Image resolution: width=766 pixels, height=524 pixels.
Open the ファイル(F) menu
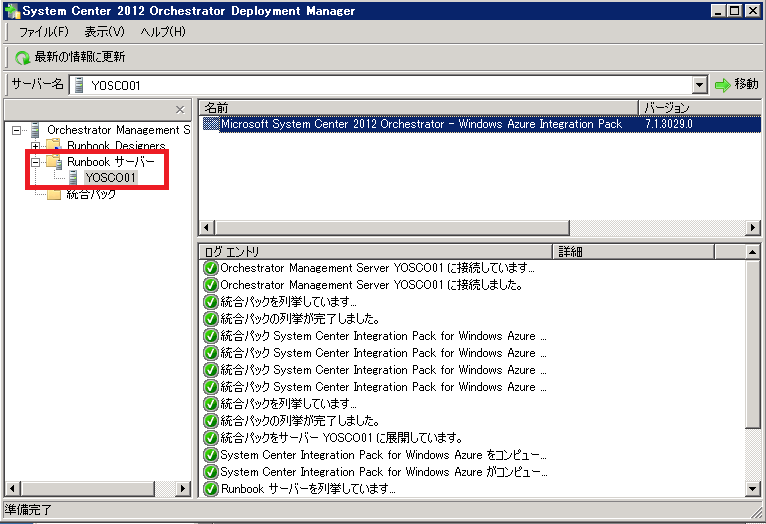pyautogui.click(x=43, y=32)
